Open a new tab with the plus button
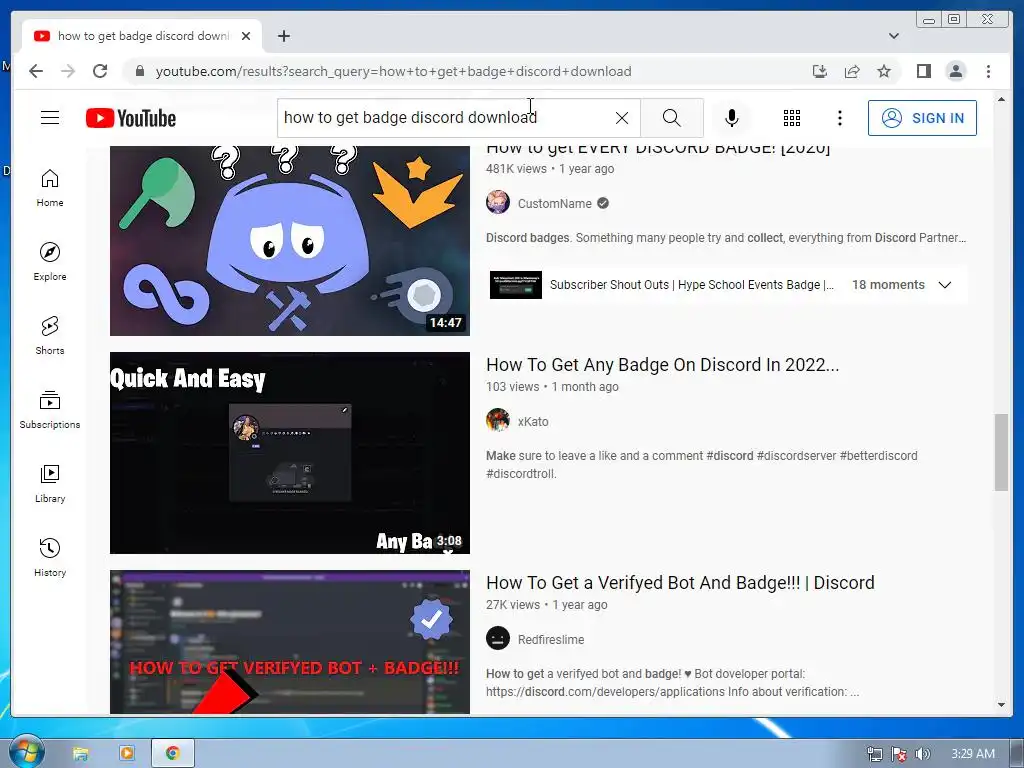This screenshot has width=1024, height=768. [x=283, y=36]
